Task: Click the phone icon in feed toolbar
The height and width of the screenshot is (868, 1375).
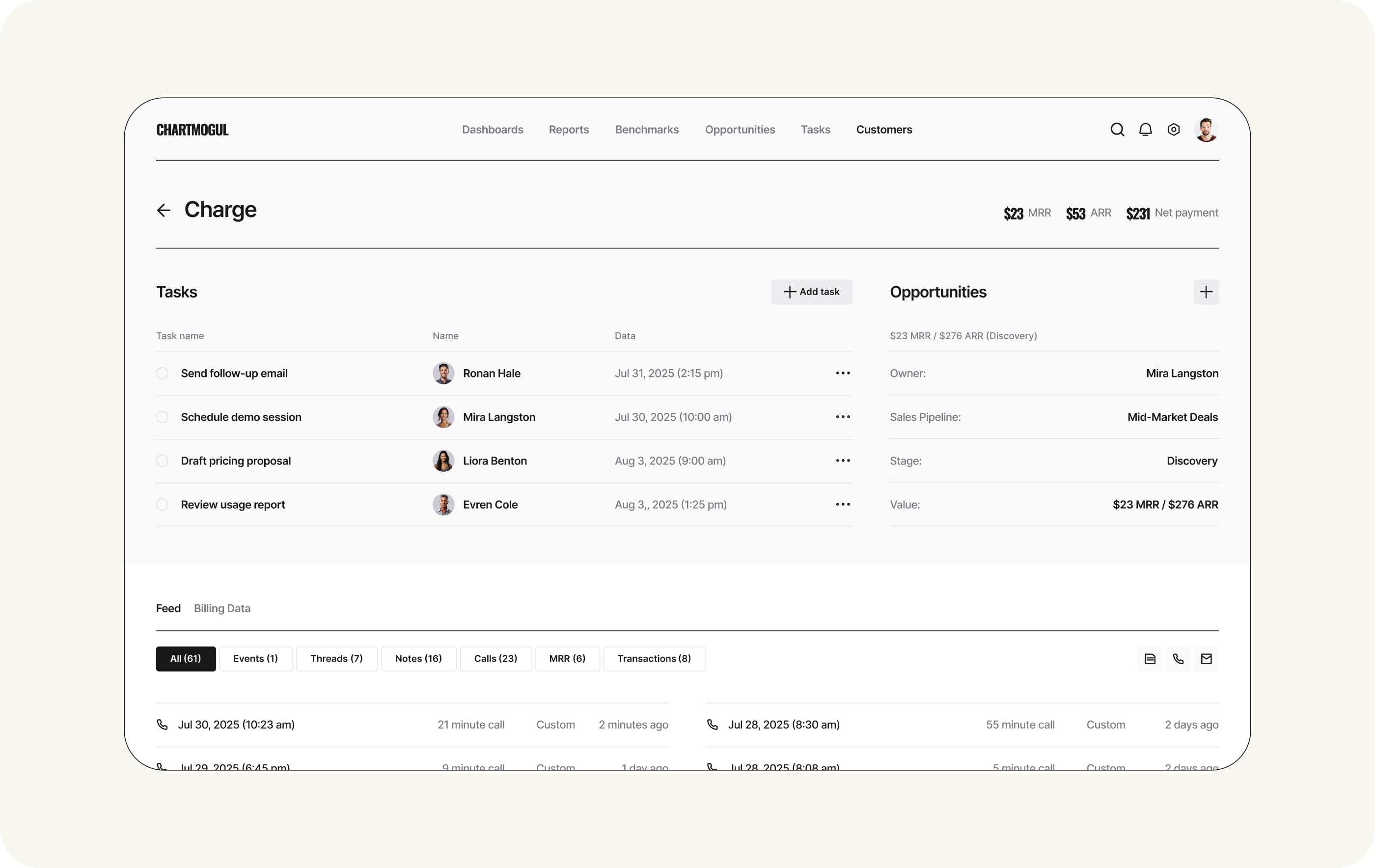Action: coord(1178,659)
